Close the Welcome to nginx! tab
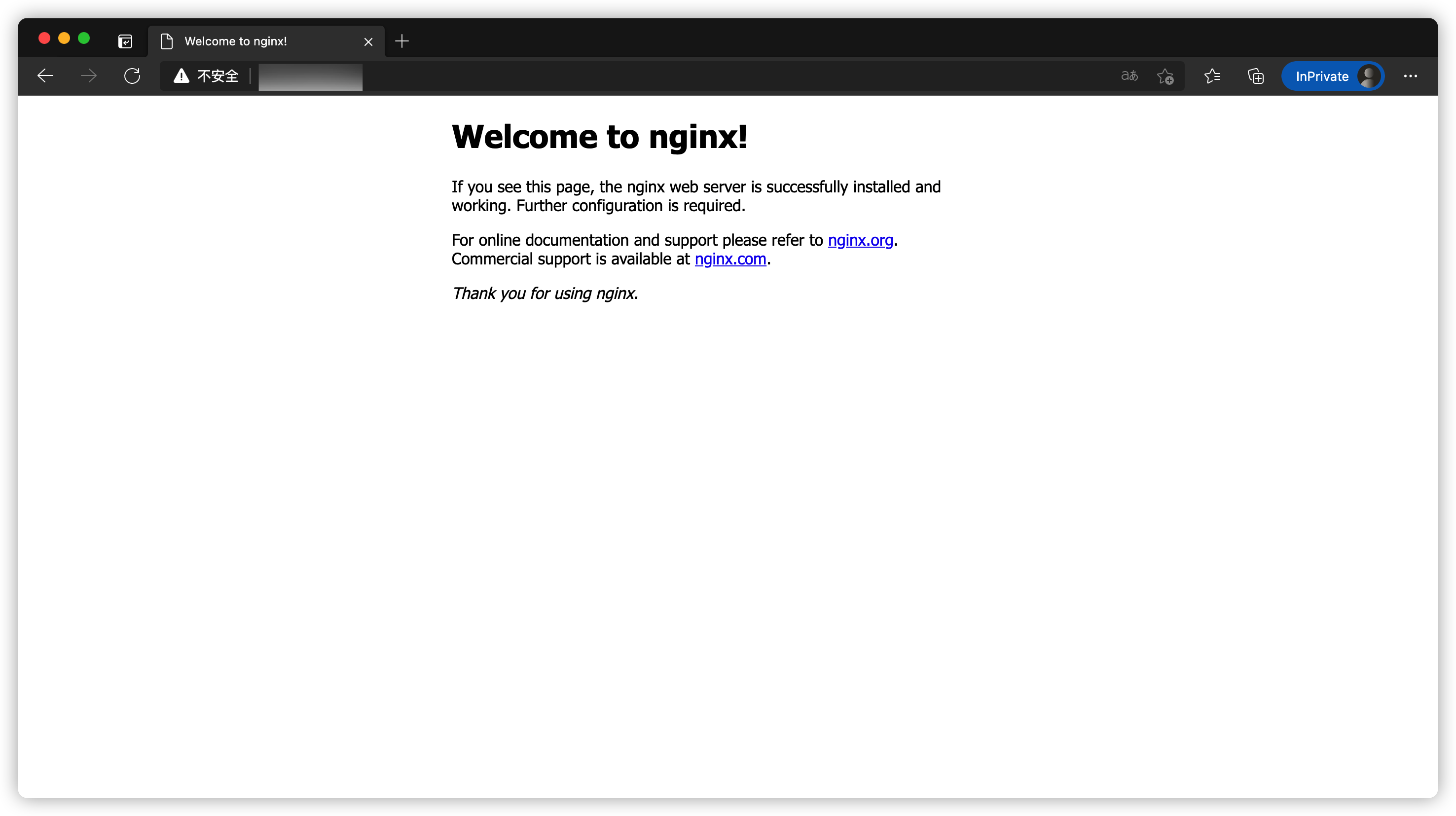Screen dimensions: 1456x816 pos(368,42)
